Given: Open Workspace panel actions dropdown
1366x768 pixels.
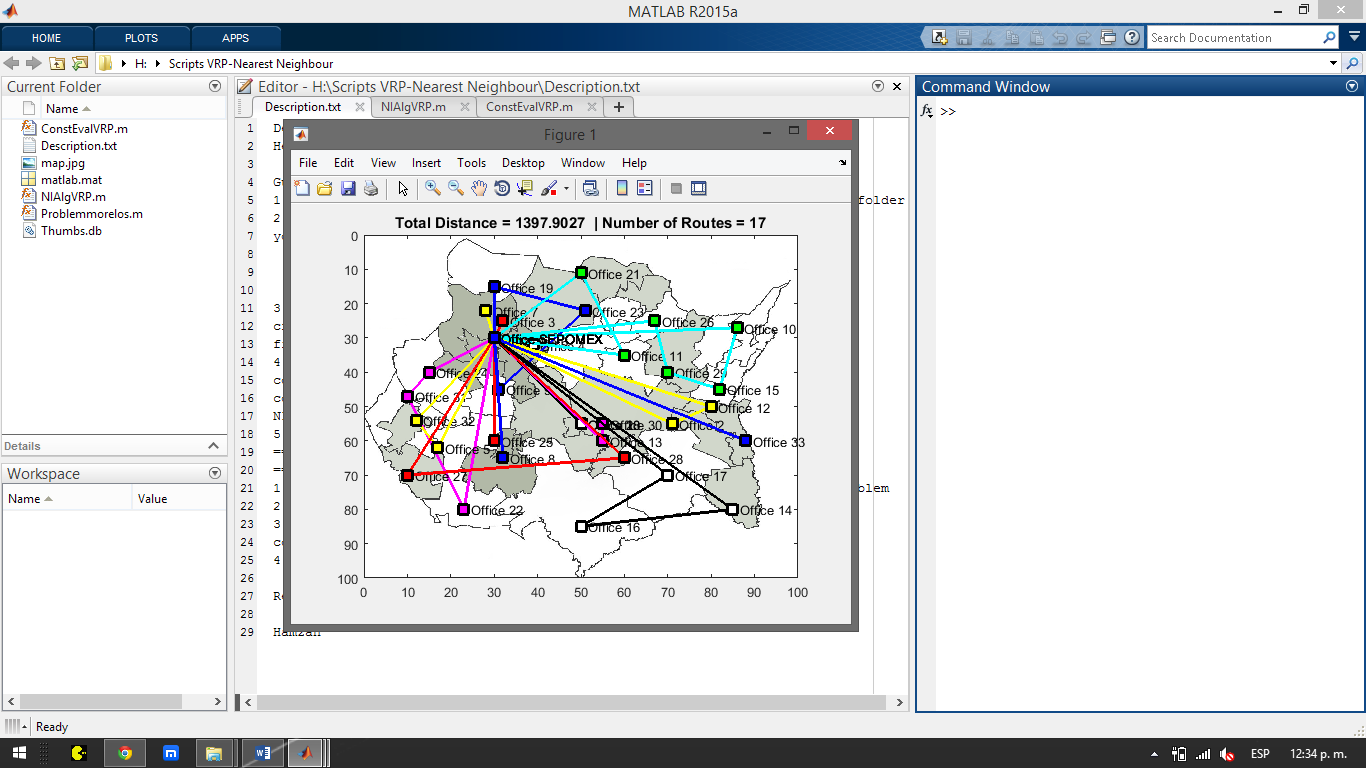Looking at the screenshot, I should 215,473.
